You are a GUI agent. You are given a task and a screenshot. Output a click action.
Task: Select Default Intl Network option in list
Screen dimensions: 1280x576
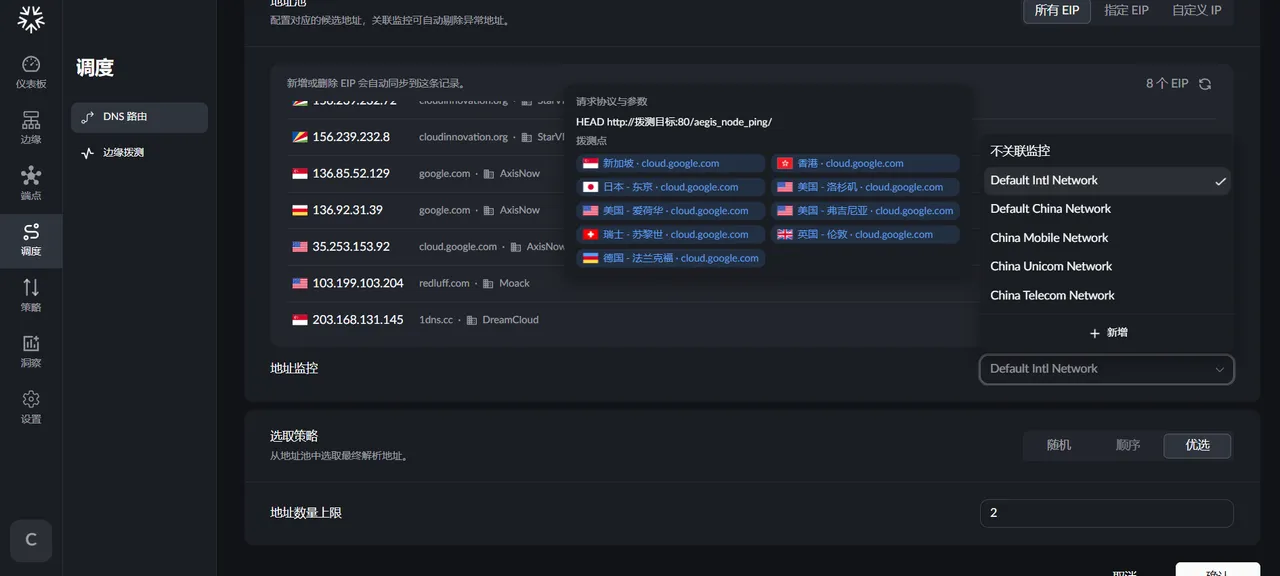(1107, 181)
